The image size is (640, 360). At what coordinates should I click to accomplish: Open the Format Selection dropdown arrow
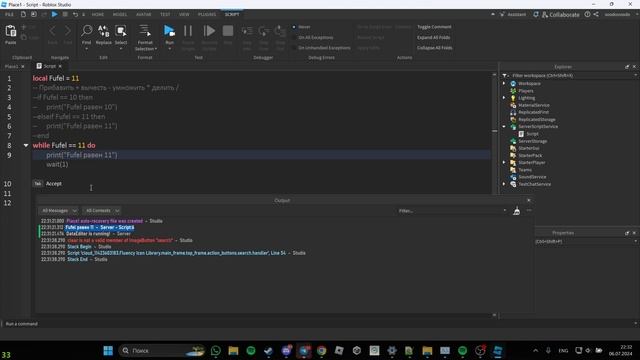pyautogui.click(x=156, y=49)
